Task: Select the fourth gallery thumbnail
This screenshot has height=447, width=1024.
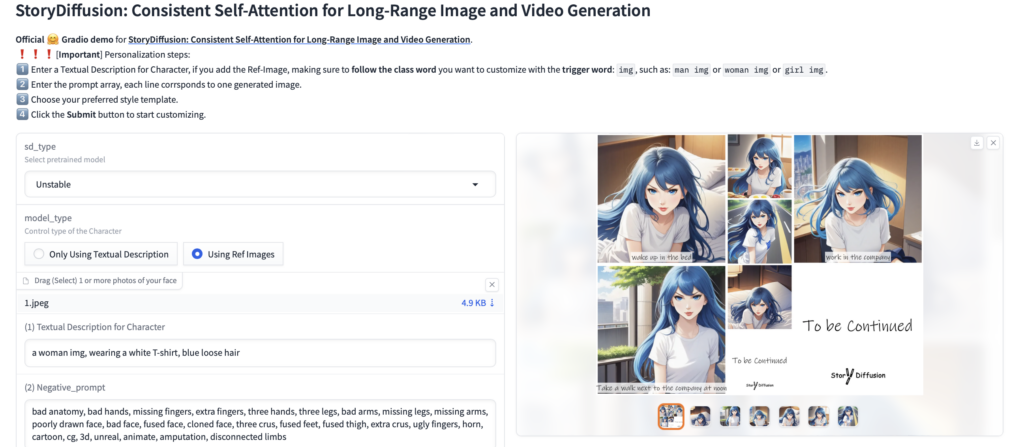Action: (760, 416)
